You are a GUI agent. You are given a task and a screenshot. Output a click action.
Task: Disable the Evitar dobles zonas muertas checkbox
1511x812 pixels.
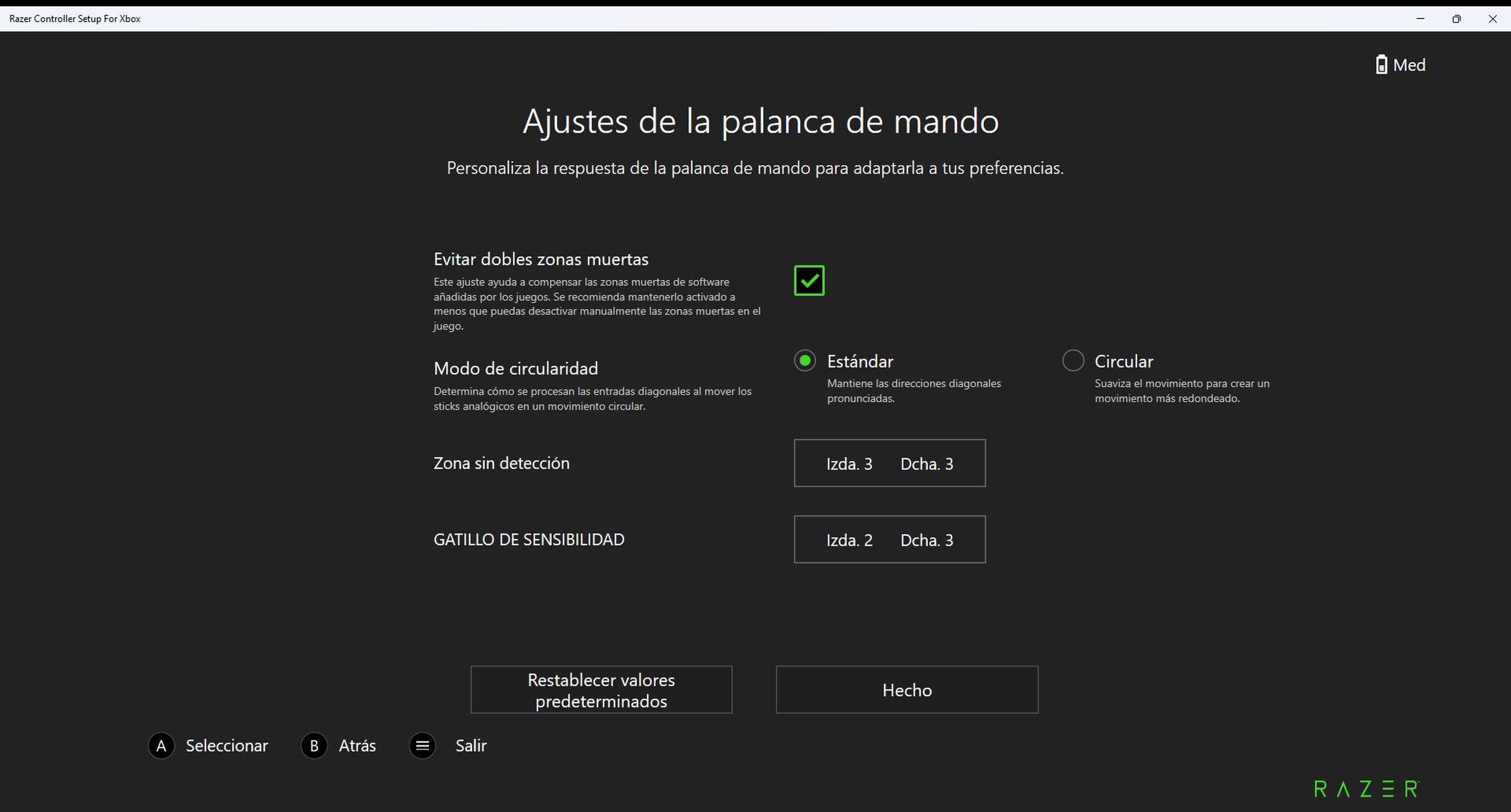[809, 280]
